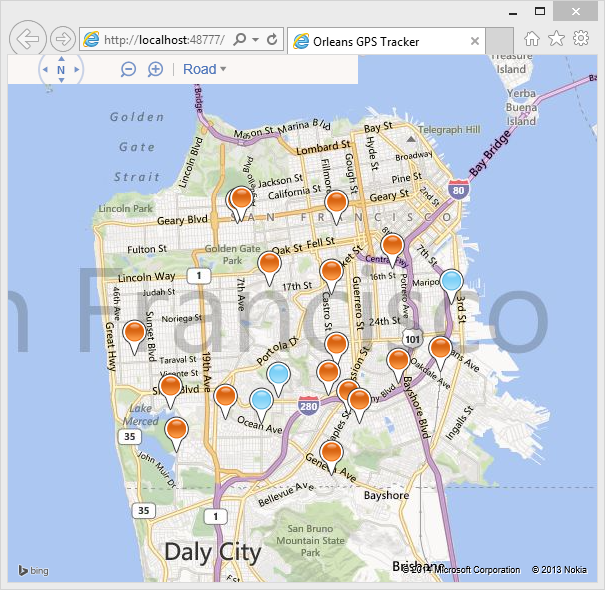Viewport: 605px width, 590px height.
Task: Open a new blank tab
Action: [x=499, y=41]
